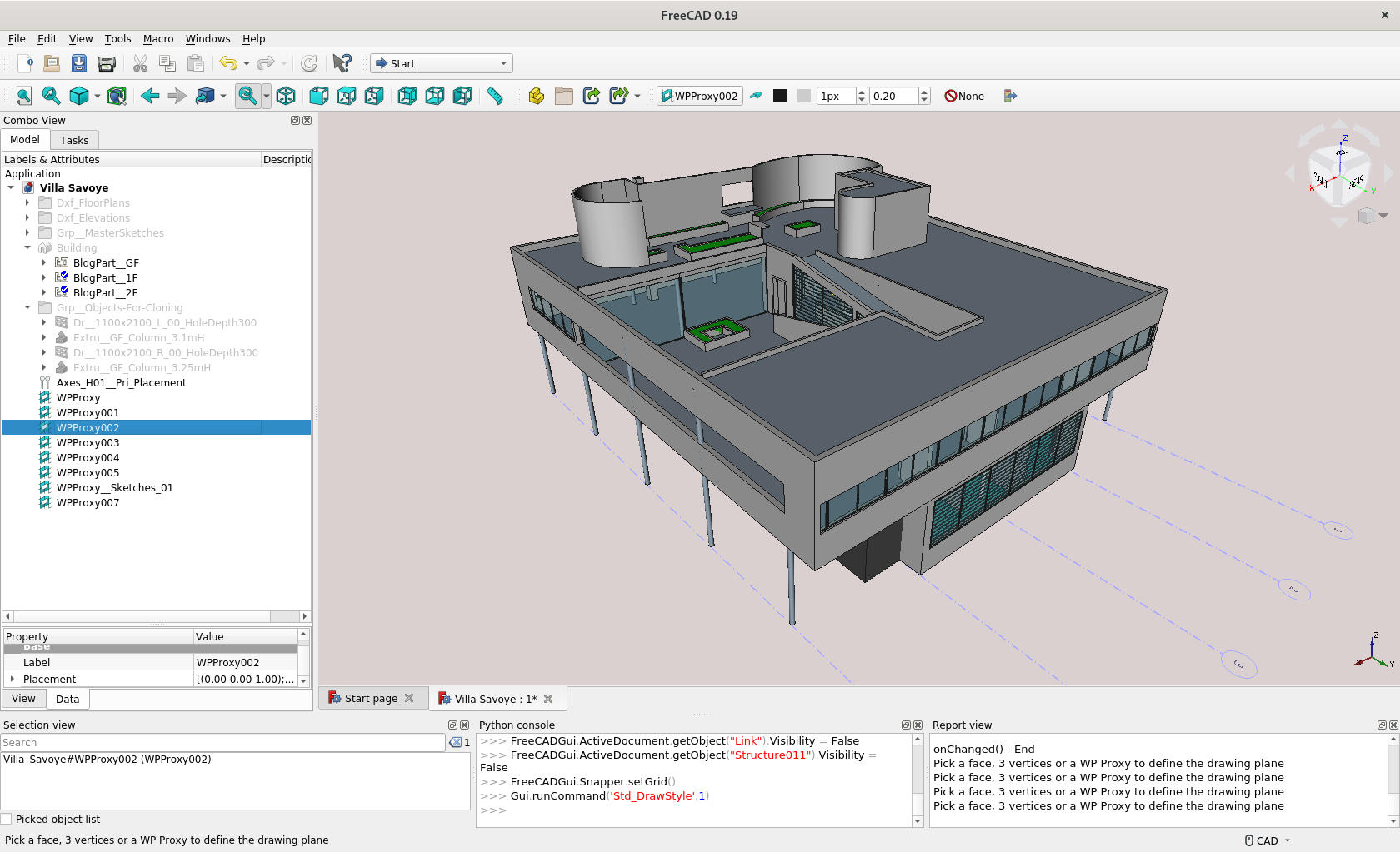This screenshot has width=1400, height=852.
Task: Click the Undo arrow icon
Action: click(227, 63)
